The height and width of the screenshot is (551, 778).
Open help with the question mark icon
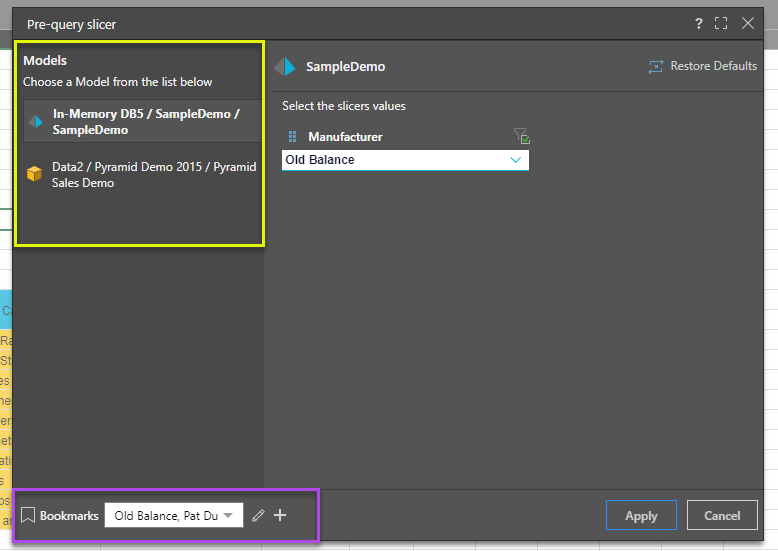[x=699, y=23]
